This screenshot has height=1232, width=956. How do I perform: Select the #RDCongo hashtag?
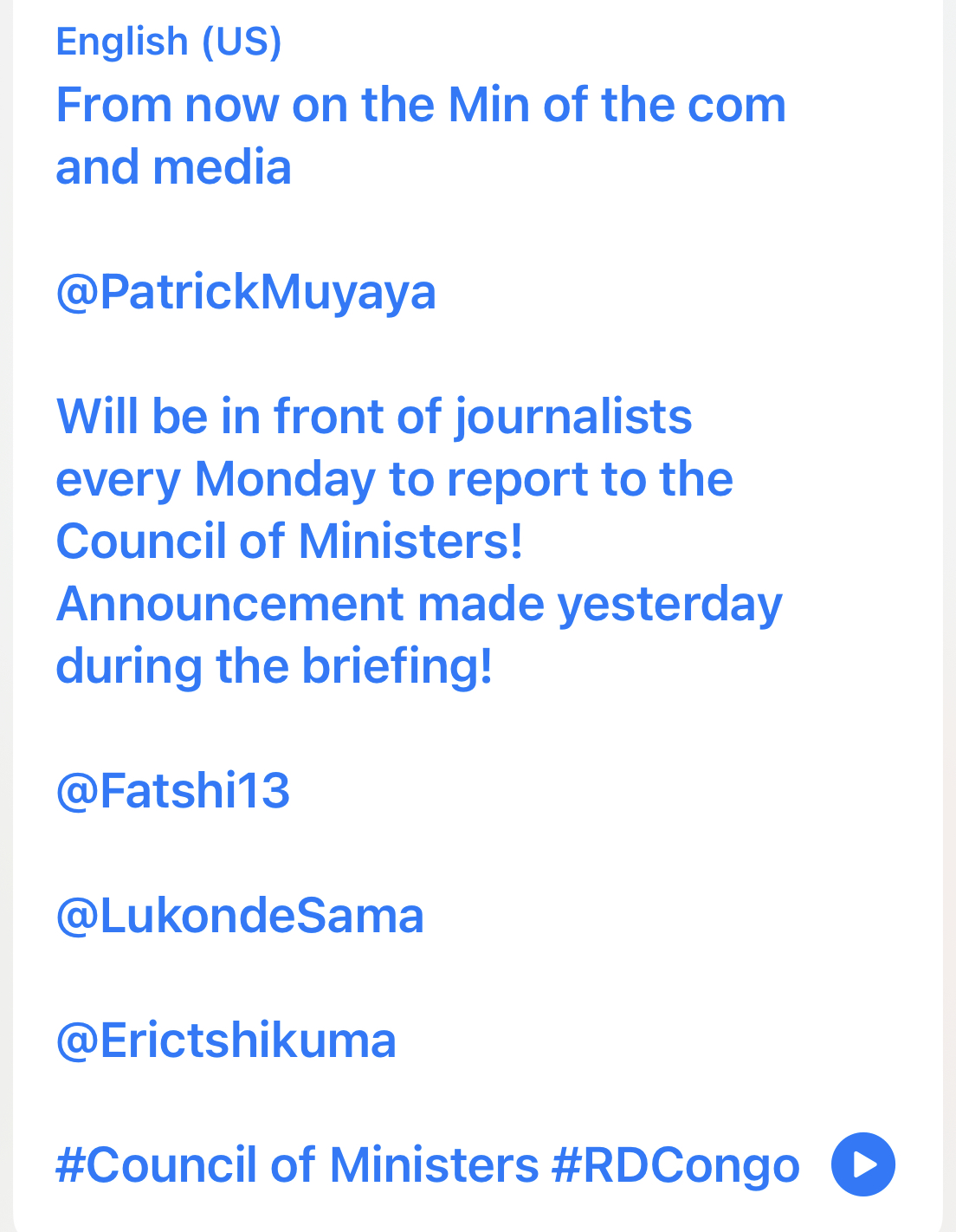(675, 1165)
